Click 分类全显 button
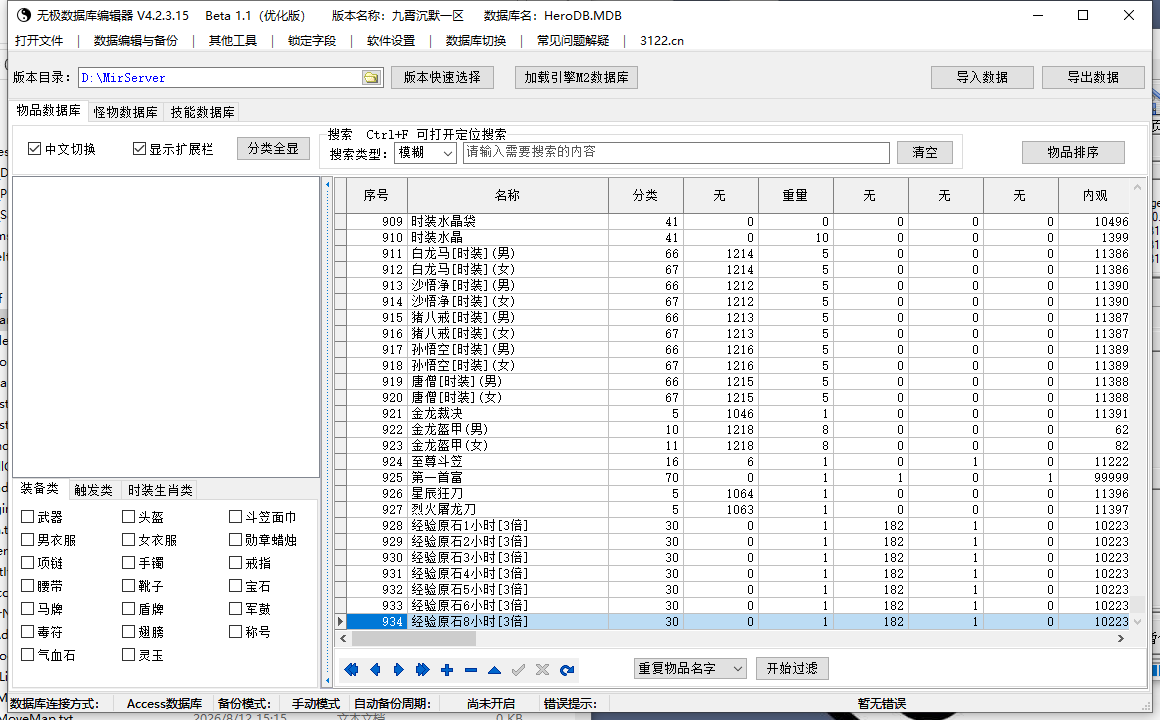Viewport: 1160px width, 720px height. [x=273, y=148]
